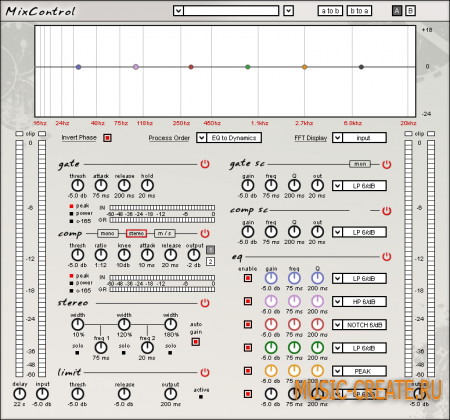Screen dimensions: 450x420
Task: Click the black EQ band node in graph
Action: (361, 67)
